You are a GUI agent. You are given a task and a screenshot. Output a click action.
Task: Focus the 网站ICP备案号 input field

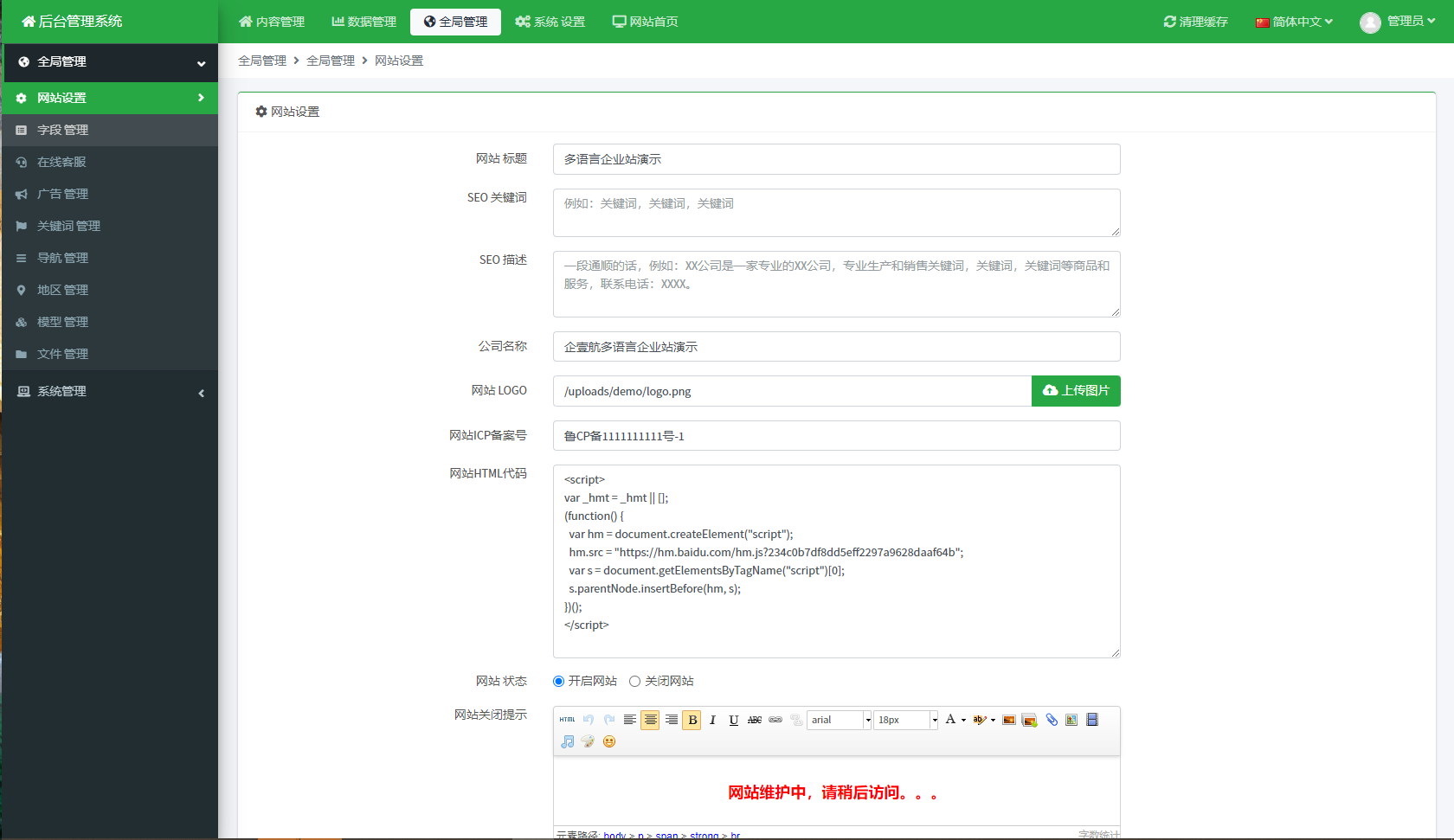click(836, 436)
